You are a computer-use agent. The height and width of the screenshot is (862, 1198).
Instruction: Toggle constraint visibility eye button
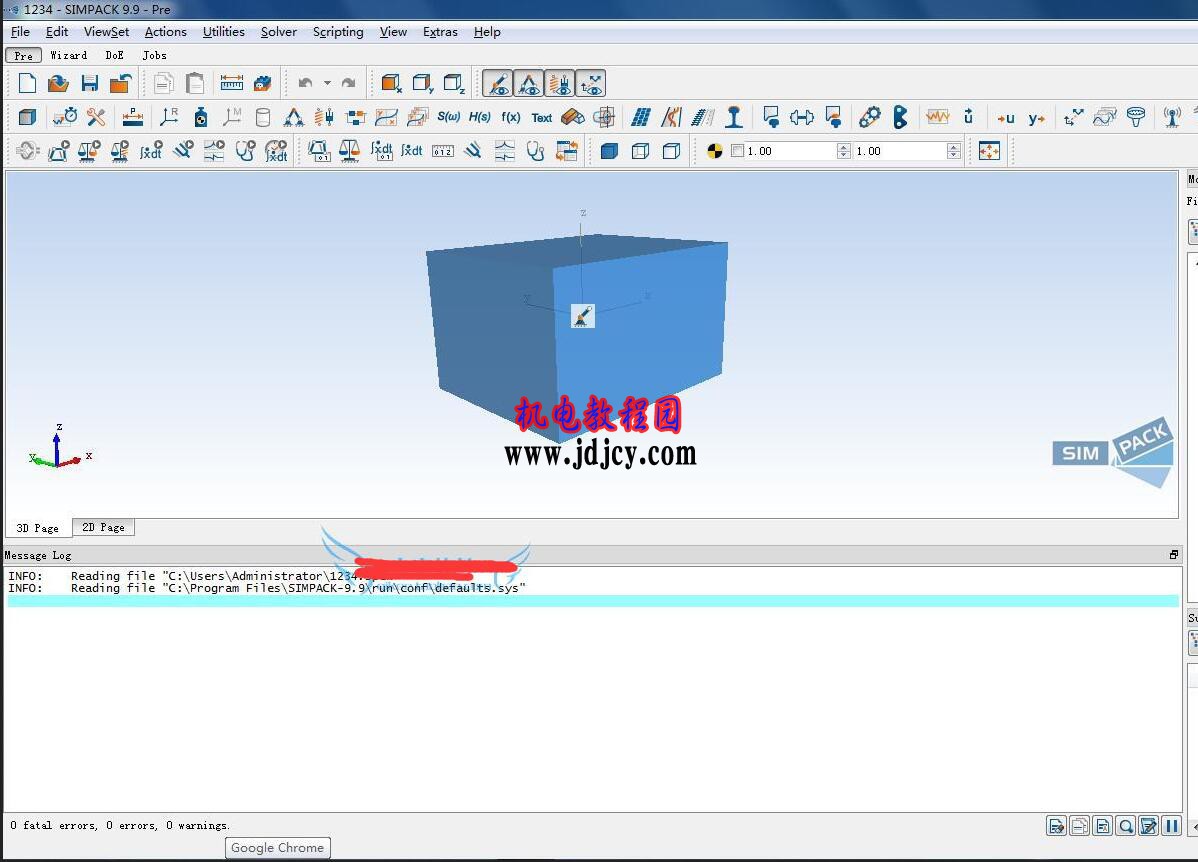point(529,83)
